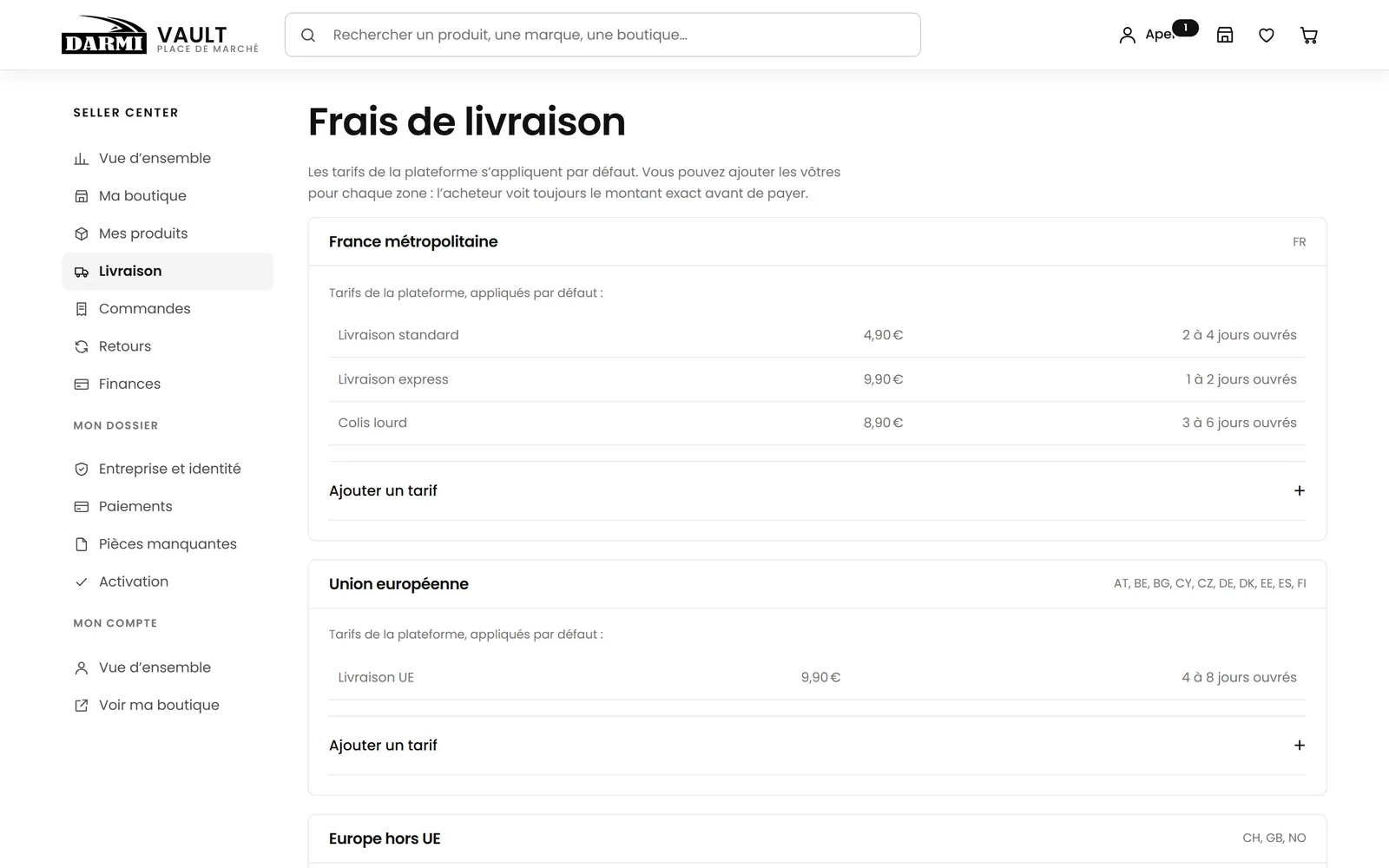Open Voir ma boutique link
This screenshot has width=1389, height=868.
tap(168, 706)
